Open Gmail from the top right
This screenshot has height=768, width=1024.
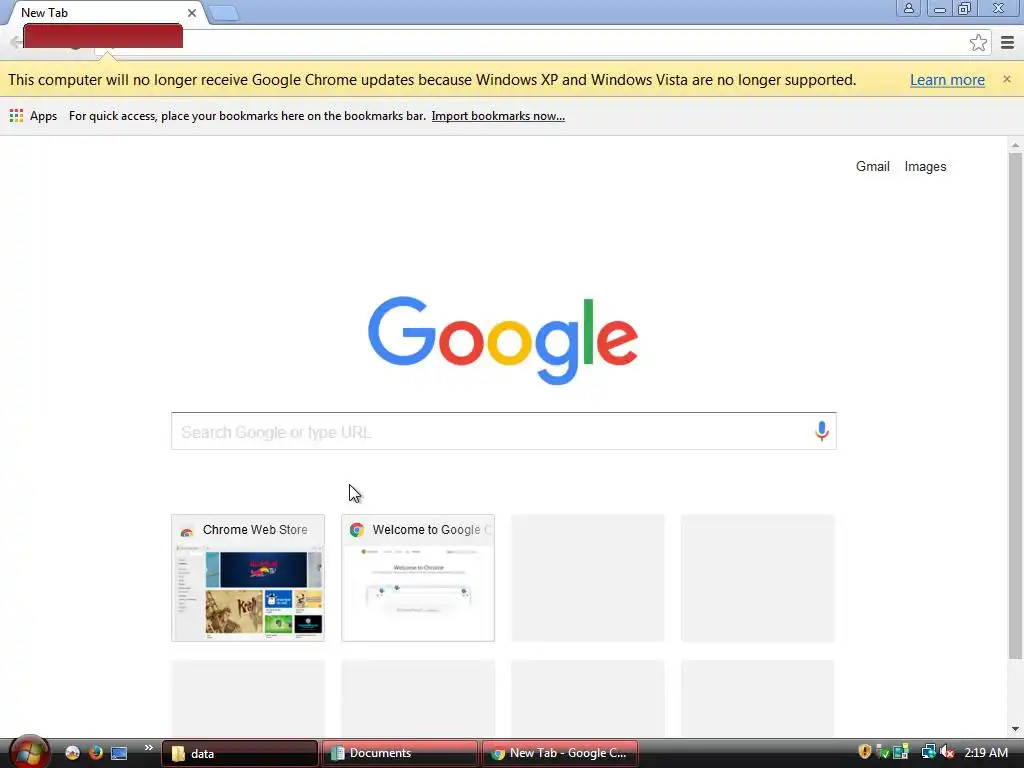coord(872,167)
